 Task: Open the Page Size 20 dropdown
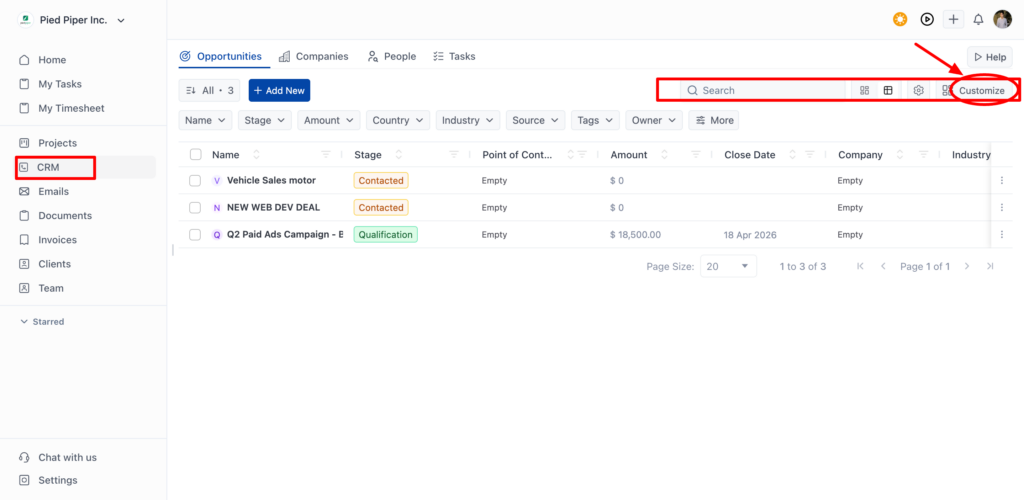pos(728,266)
